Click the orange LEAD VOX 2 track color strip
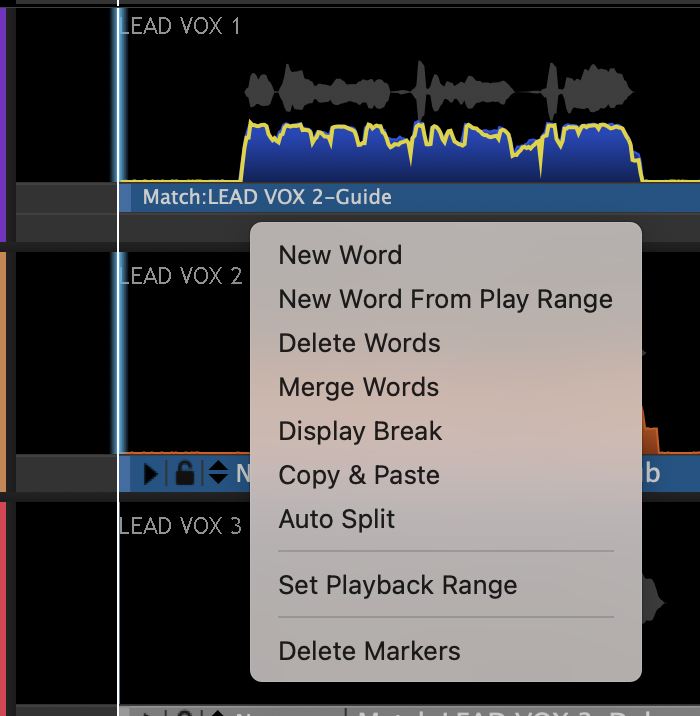This screenshot has width=700, height=716. (3, 372)
